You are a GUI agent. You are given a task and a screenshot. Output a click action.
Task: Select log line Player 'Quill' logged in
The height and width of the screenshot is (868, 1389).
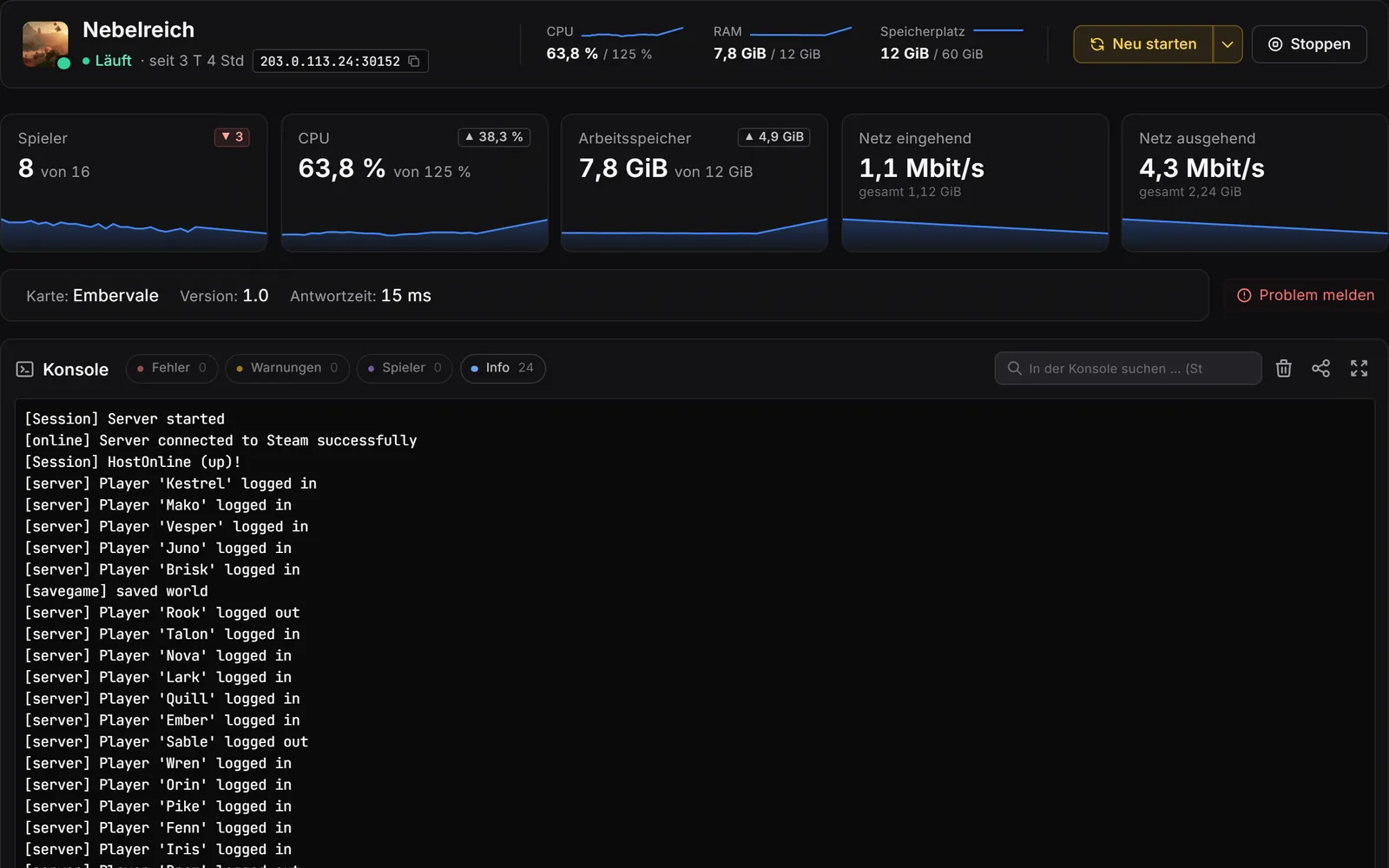[162, 699]
